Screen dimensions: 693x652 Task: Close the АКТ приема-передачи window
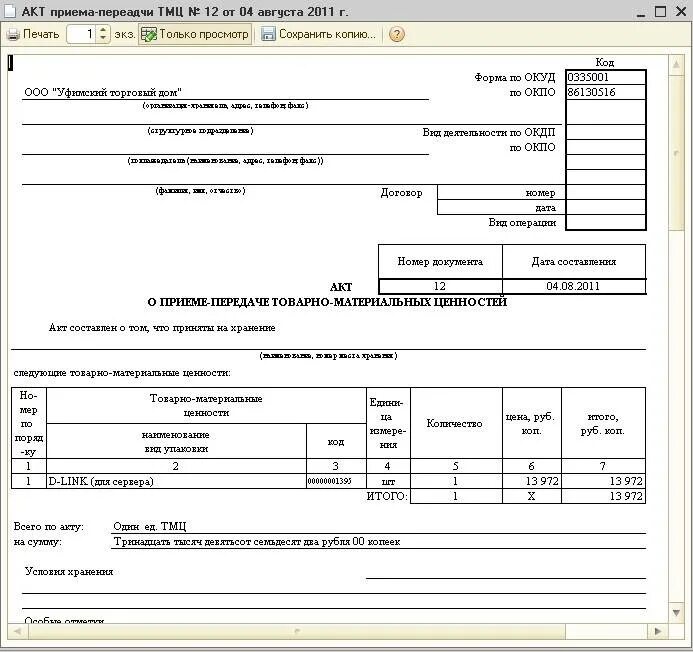[x=681, y=11]
